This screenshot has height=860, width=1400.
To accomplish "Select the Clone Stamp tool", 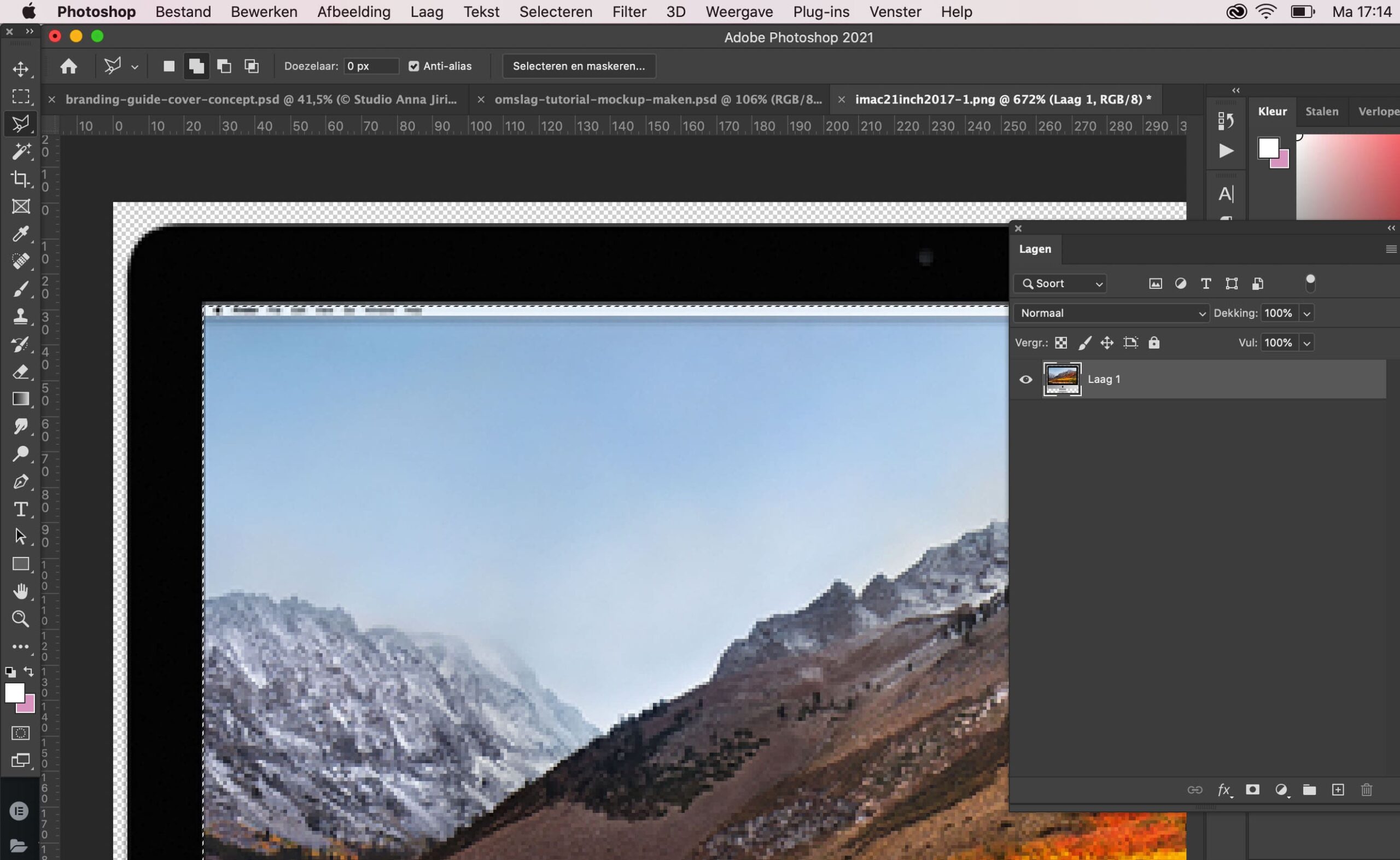I will [x=21, y=316].
